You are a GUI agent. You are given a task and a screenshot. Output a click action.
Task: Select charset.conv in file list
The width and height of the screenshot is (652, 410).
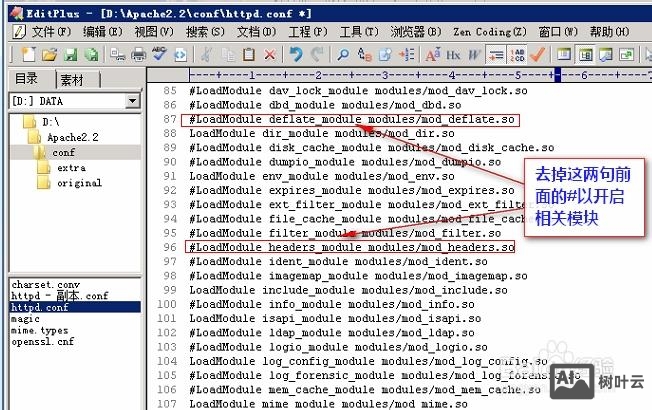(x=46, y=285)
